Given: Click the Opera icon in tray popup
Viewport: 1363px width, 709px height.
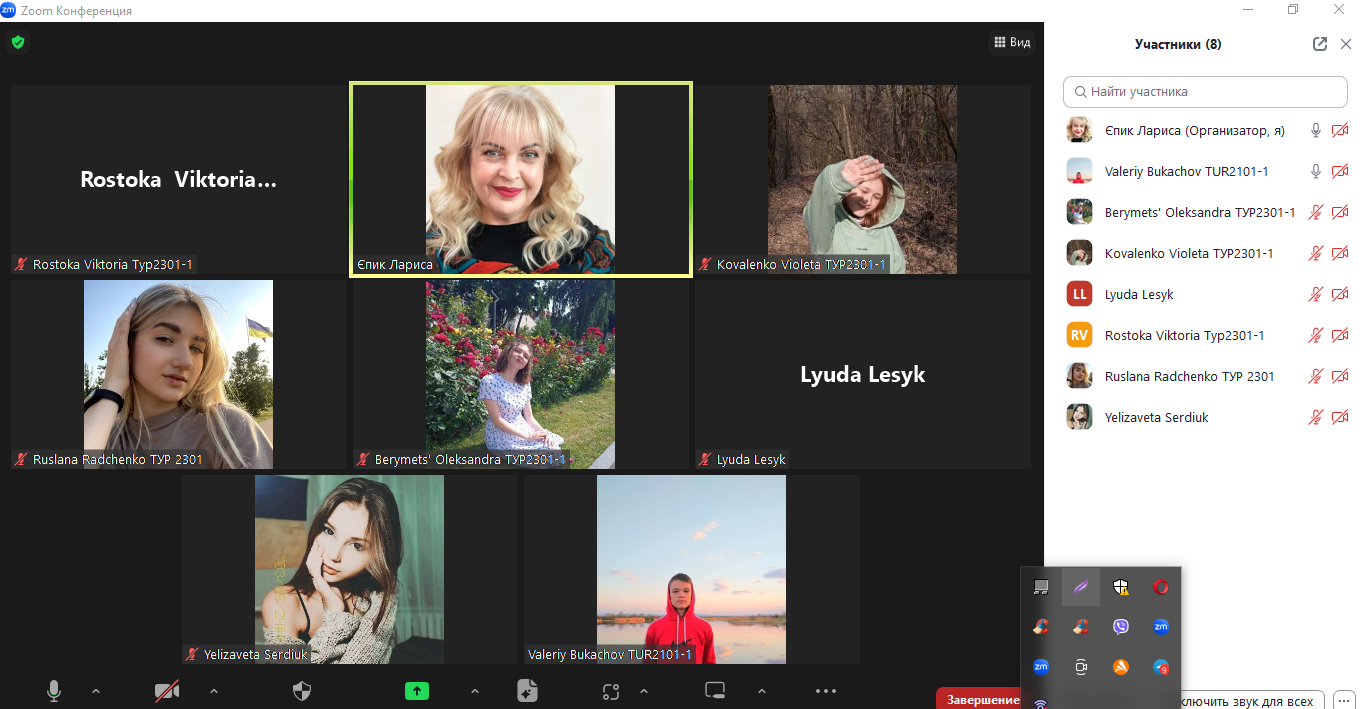Looking at the screenshot, I should coord(1160,587).
